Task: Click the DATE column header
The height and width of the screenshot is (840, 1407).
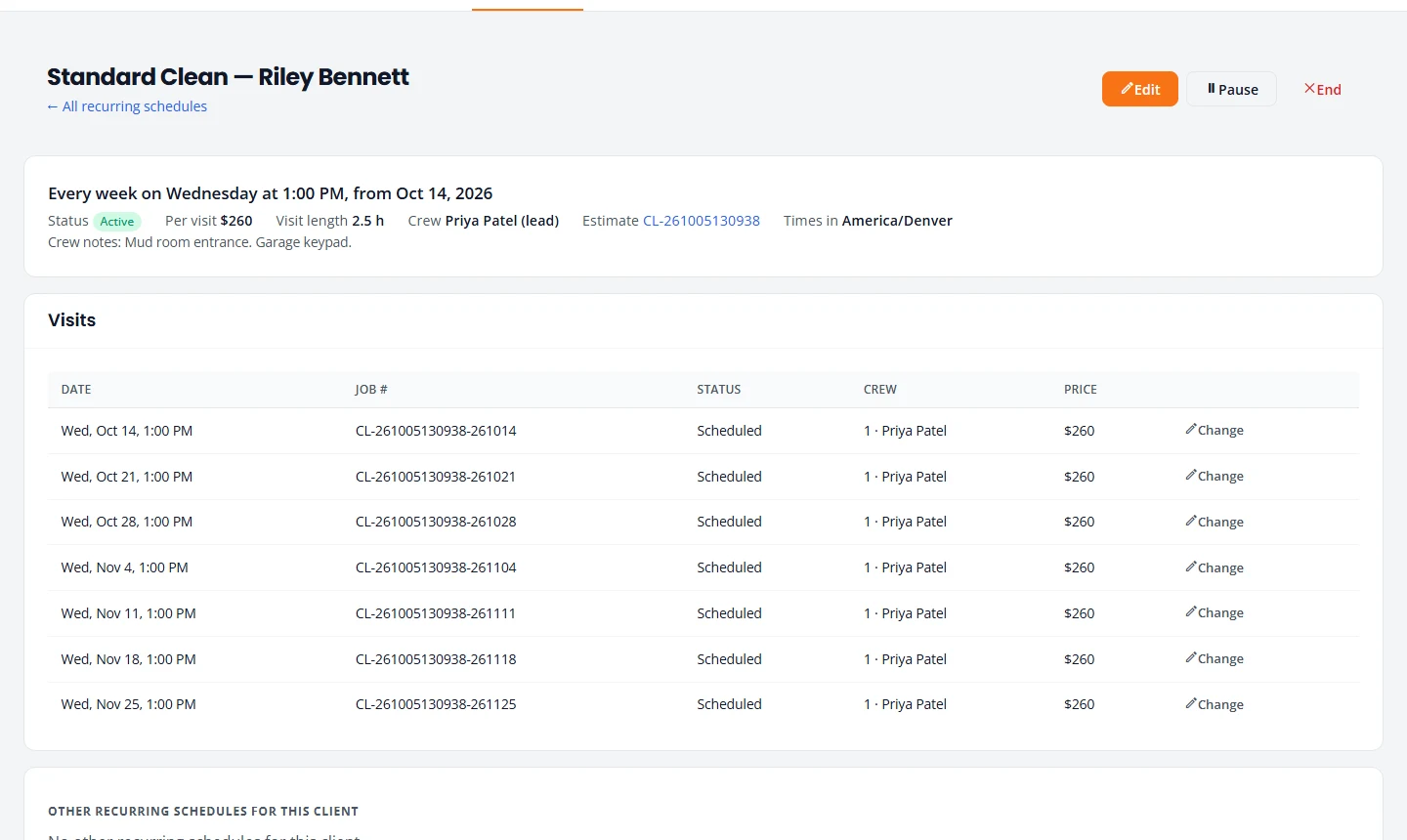Action: pyautogui.click(x=76, y=390)
